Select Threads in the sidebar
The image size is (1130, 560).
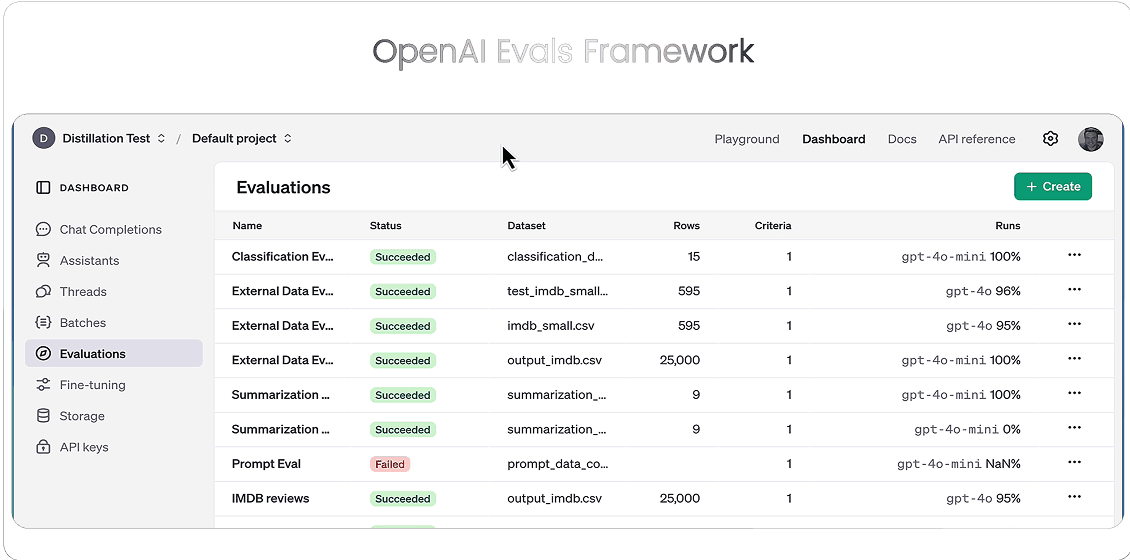pos(114,291)
